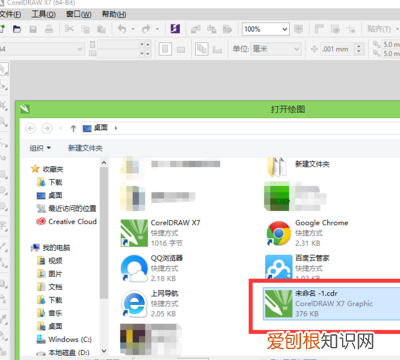
Task: Open the 文件 menu
Action: [x=10, y=14]
